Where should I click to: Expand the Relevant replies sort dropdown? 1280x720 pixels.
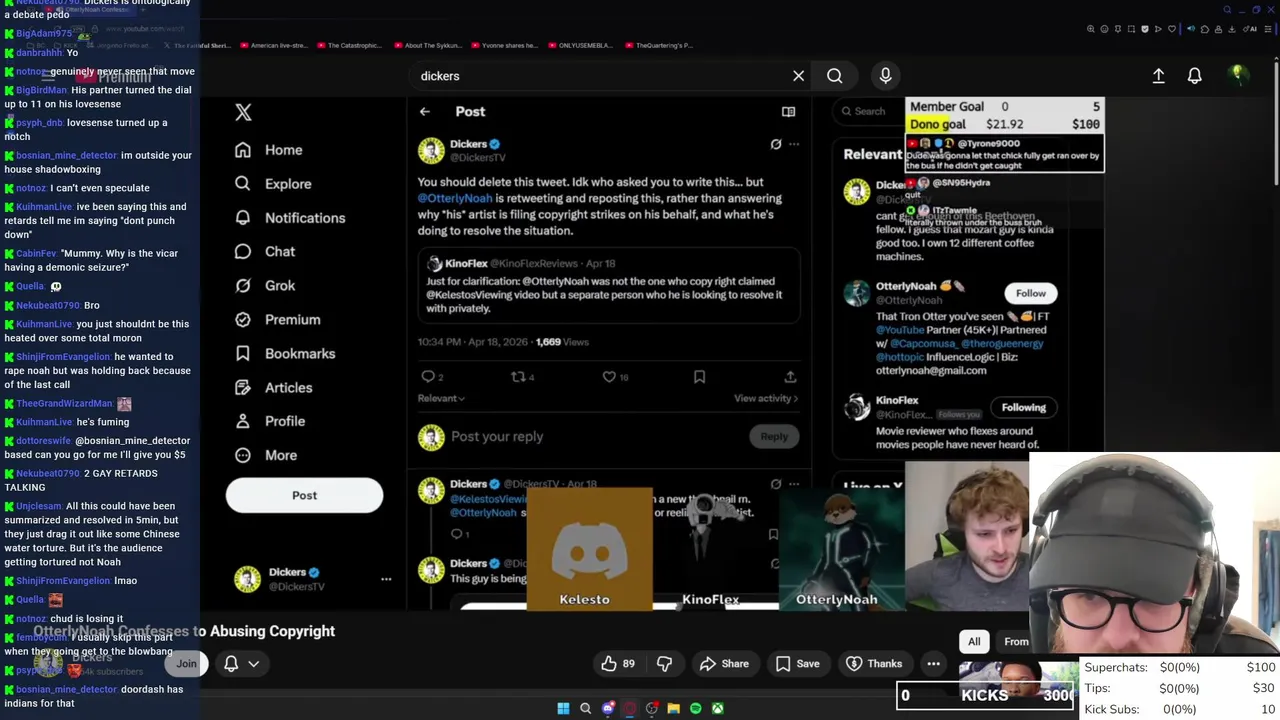[x=441, y=398]
